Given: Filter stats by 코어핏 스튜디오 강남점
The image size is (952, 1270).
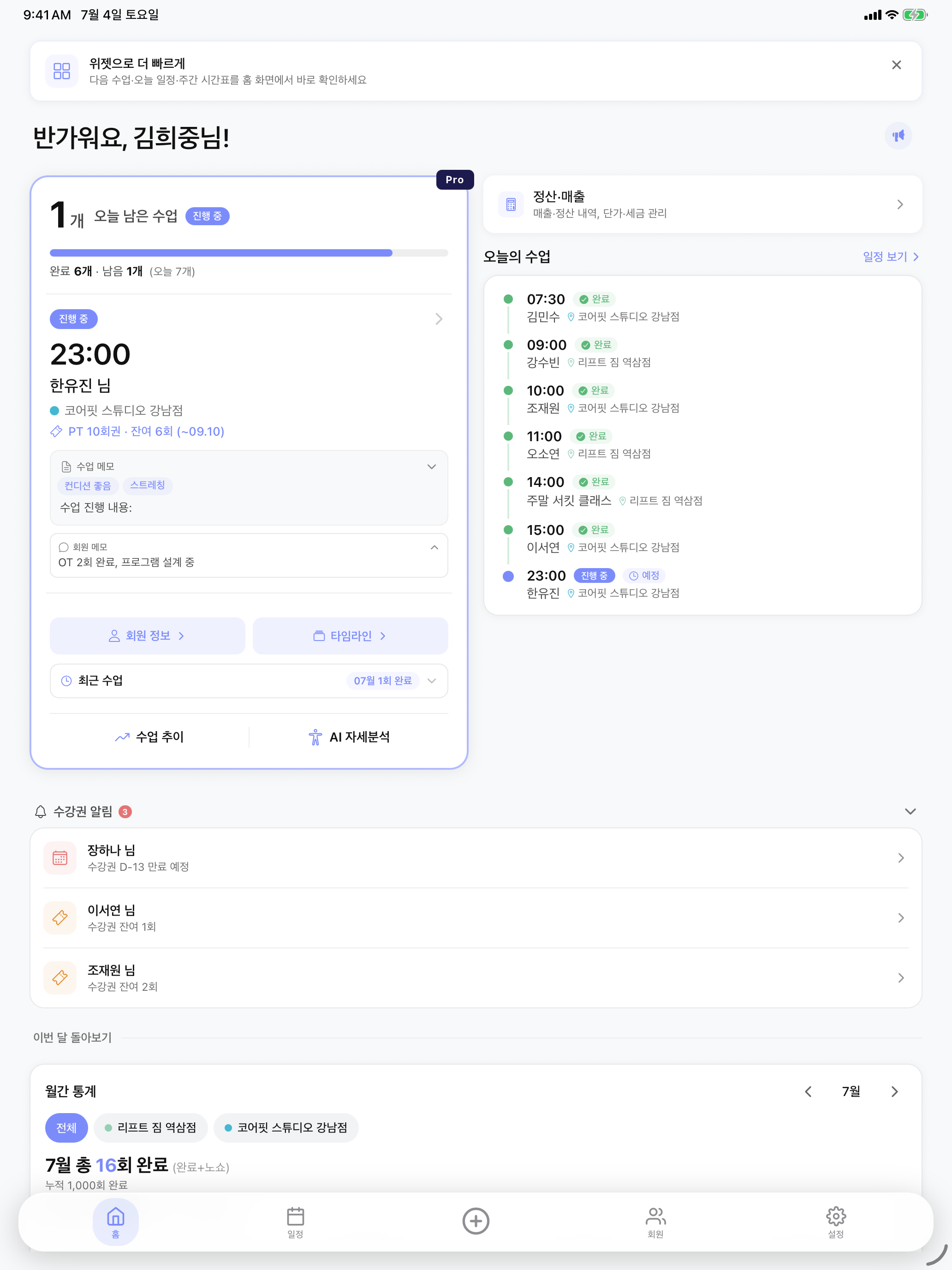Looking at the screenshot, I should coord(286,1127).
